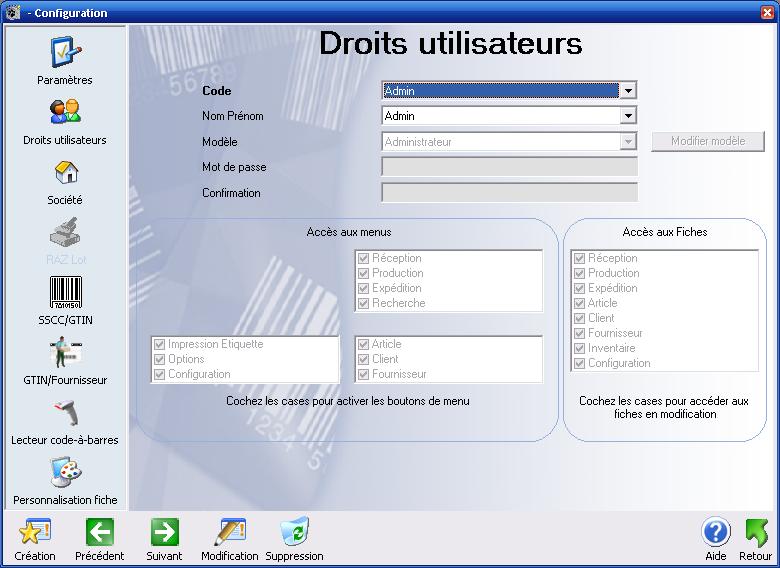The image size is (780, 568).
Task: Open the Personnalisation fiche palette icon
Action: [65, 472]
